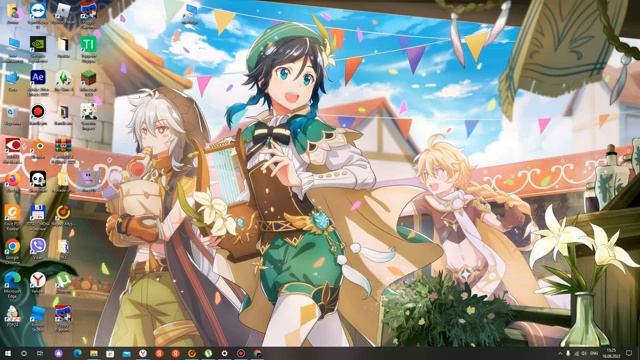Click the Yandex icon in the taskbar
This screenshot has width=640, height=360.
click(142, 353)
